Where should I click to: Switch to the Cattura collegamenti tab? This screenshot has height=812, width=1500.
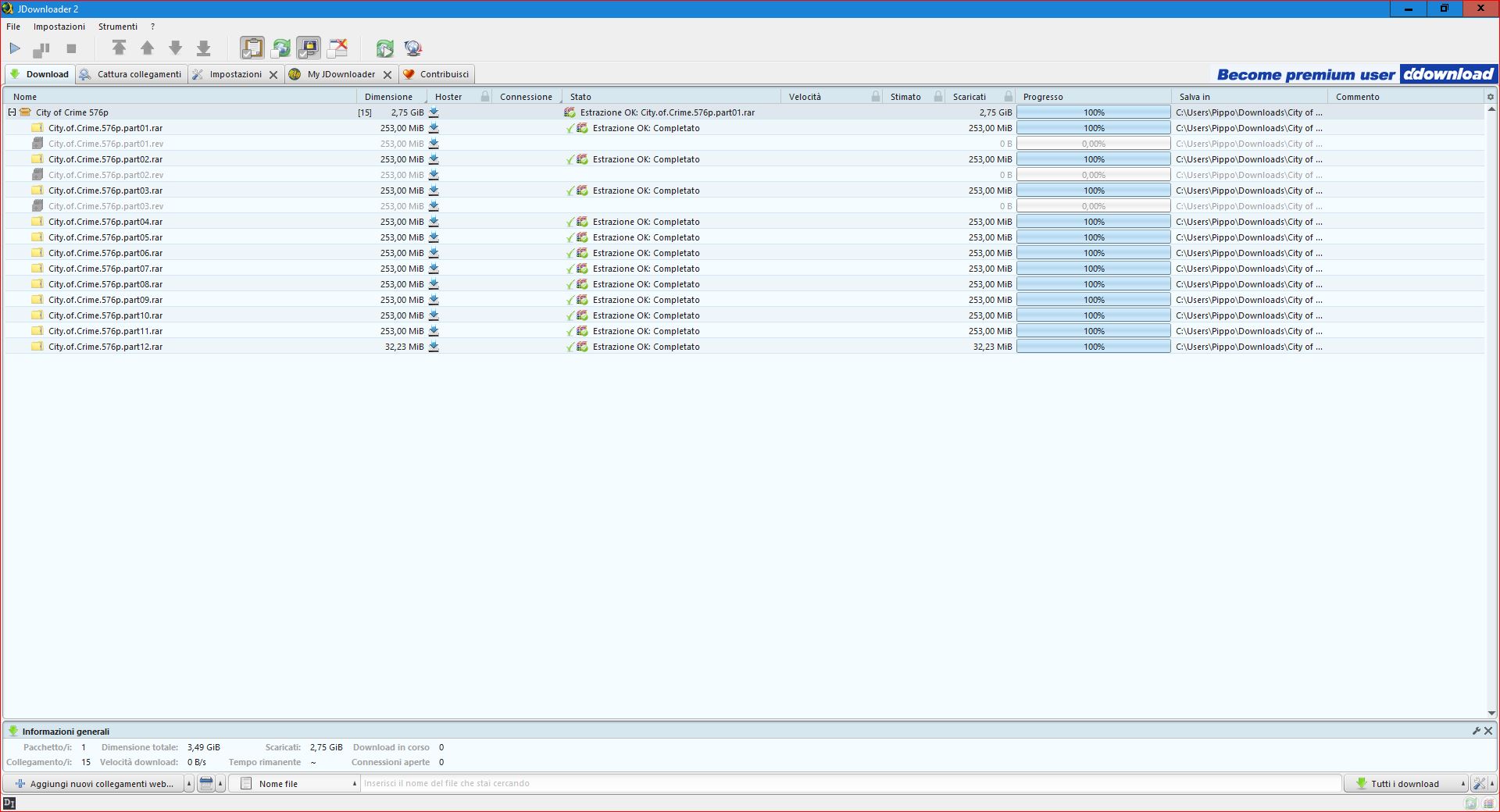(x=131, y=74)
